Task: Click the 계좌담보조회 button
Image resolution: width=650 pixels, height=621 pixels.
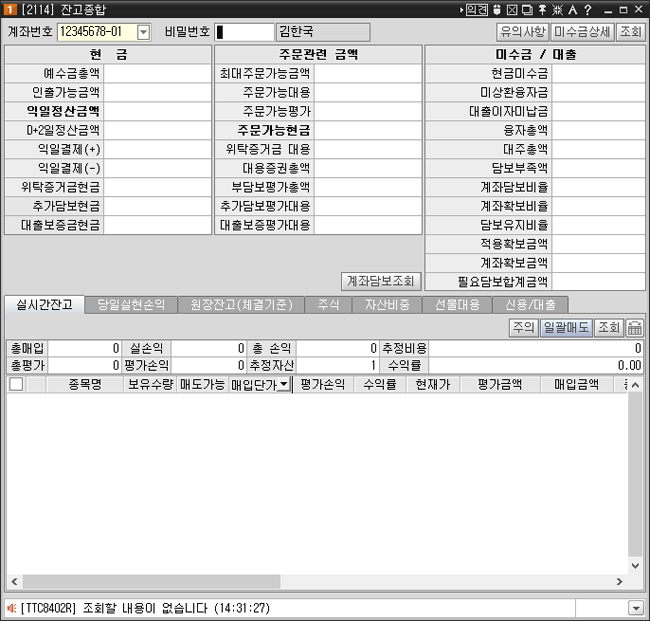Action: pos(380,280)
